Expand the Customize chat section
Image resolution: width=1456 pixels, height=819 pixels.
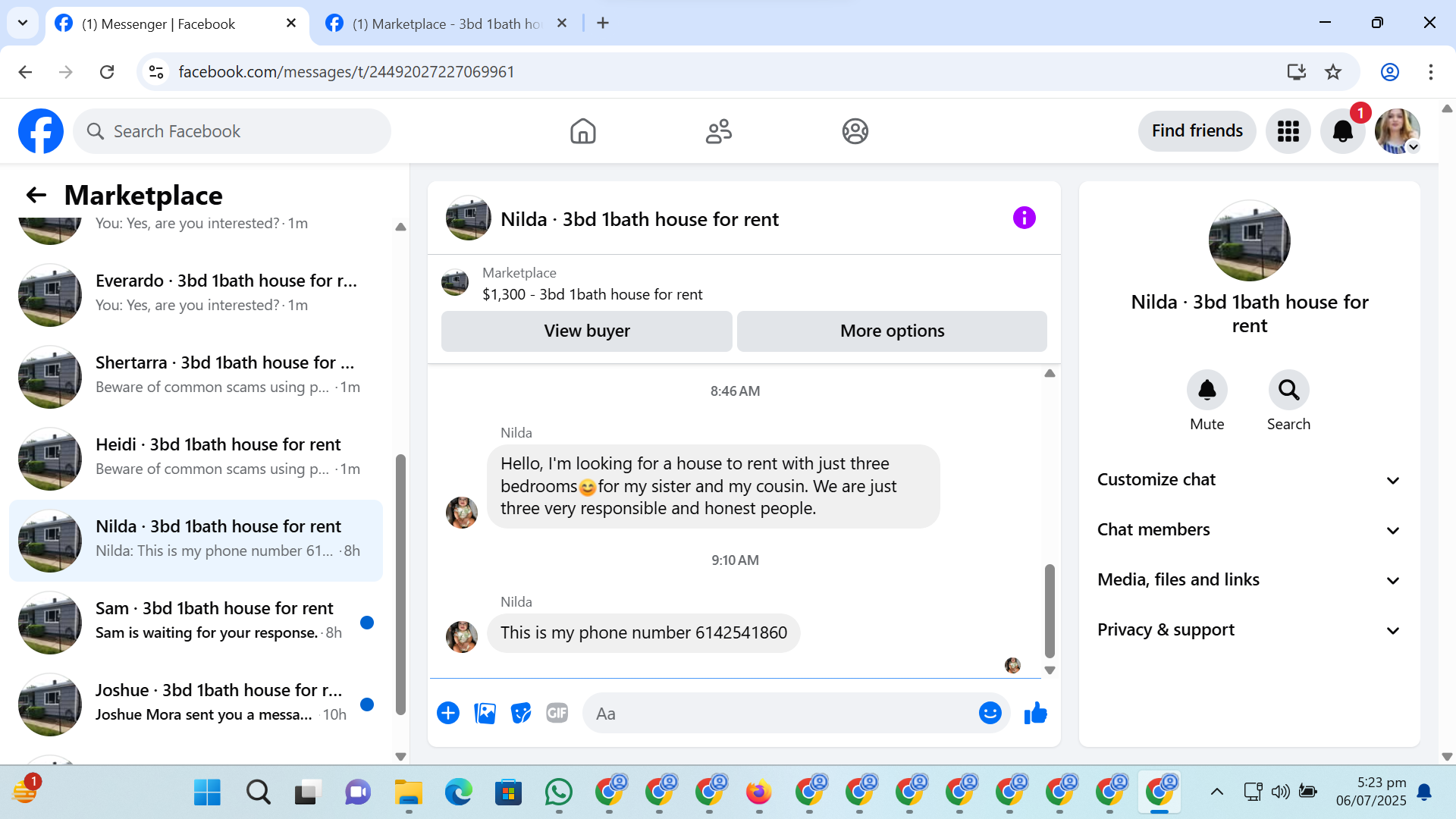(x=1249, y=480)
